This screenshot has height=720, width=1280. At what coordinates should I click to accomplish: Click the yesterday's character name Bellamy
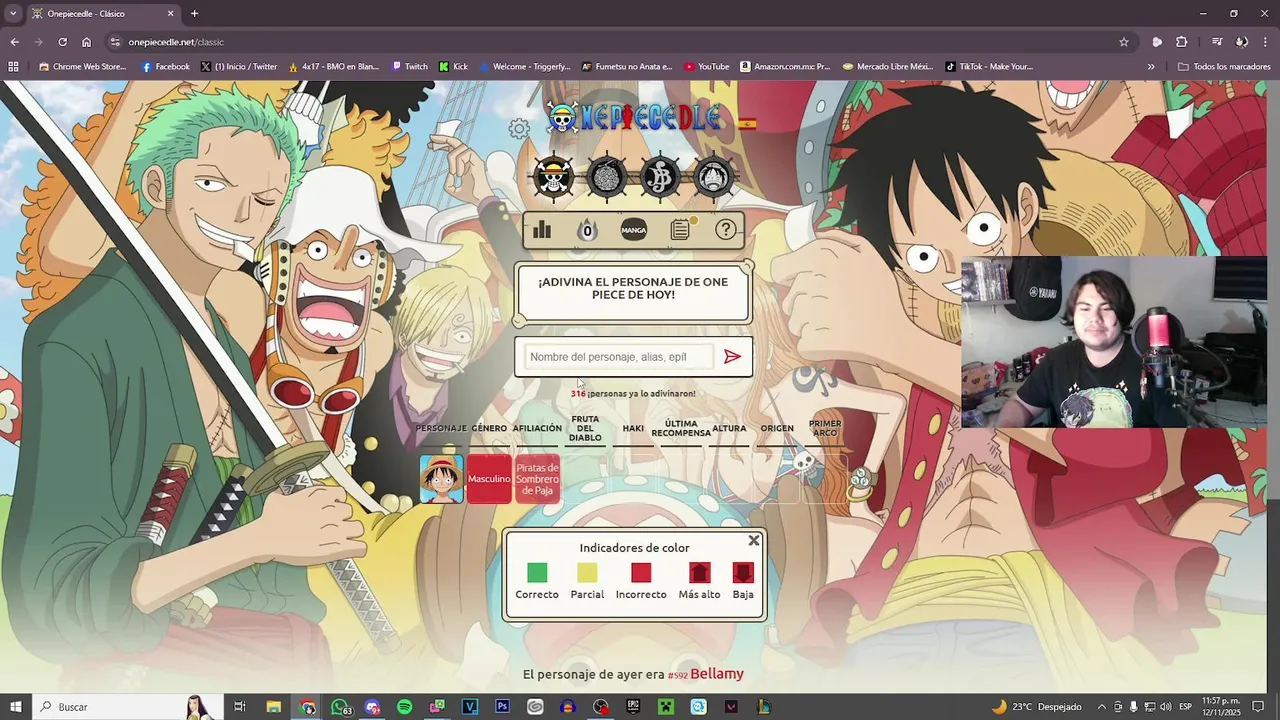pos(717,674)
